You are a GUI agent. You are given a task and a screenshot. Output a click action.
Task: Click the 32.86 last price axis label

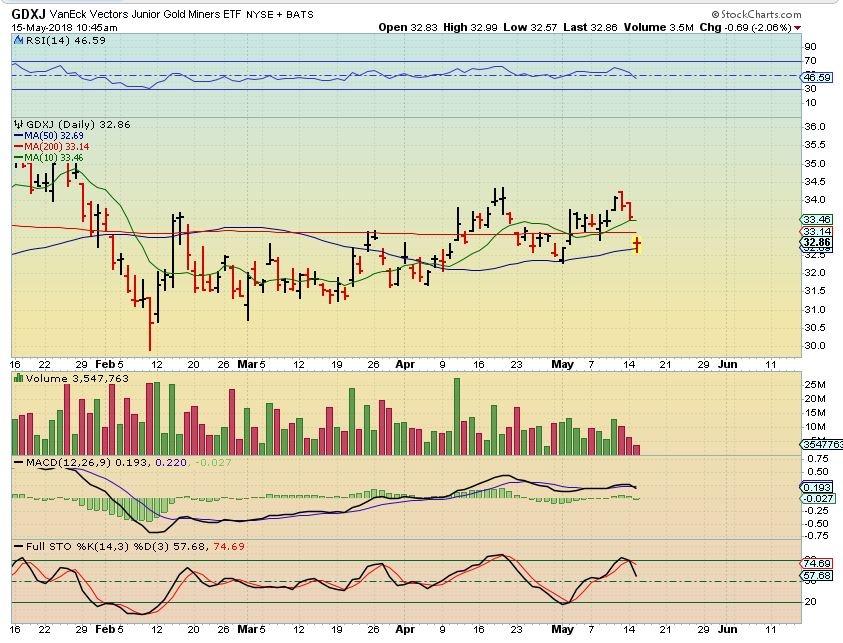817,243
